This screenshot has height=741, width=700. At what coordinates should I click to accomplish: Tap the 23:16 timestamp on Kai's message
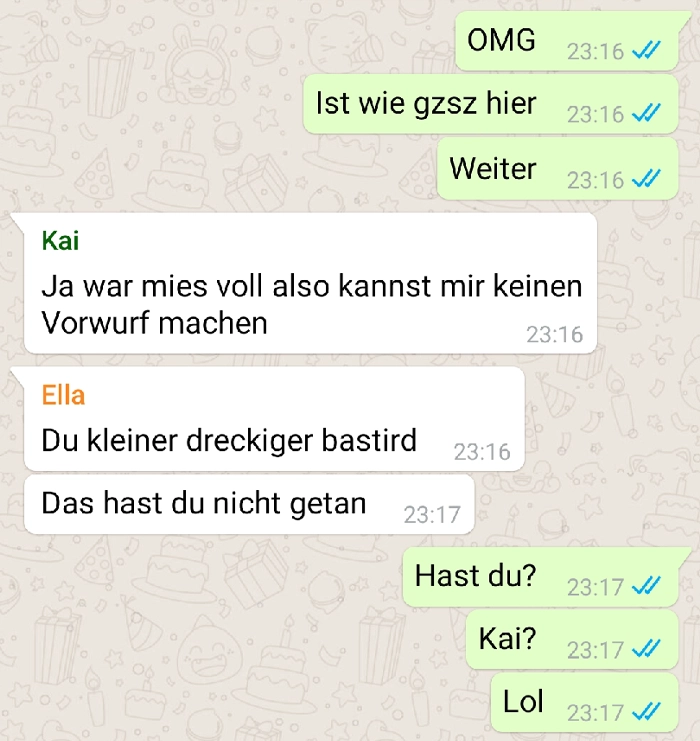coord(554,335)
